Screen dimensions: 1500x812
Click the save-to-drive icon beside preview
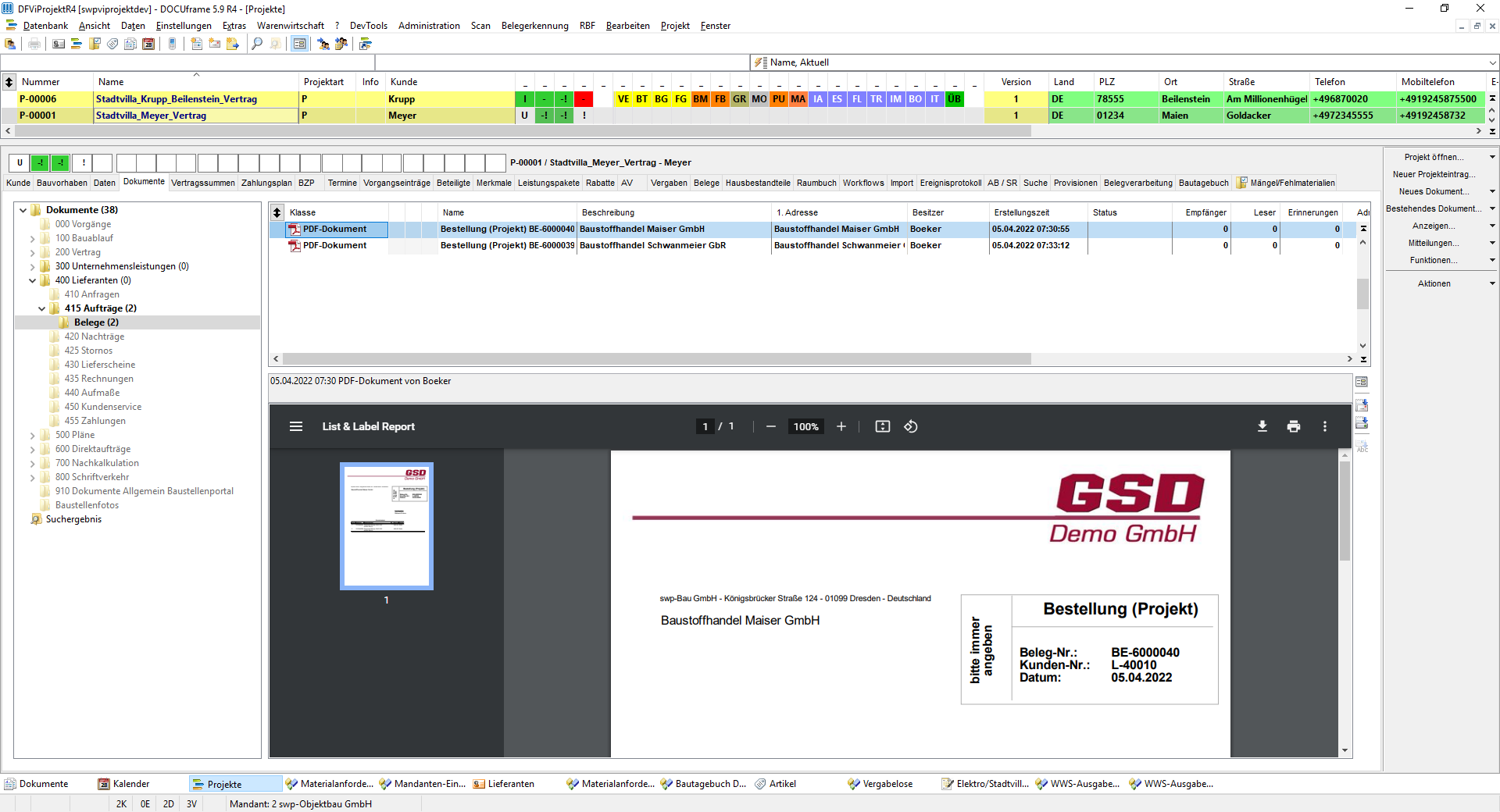pyautogui.click(x=1362, y=423)
